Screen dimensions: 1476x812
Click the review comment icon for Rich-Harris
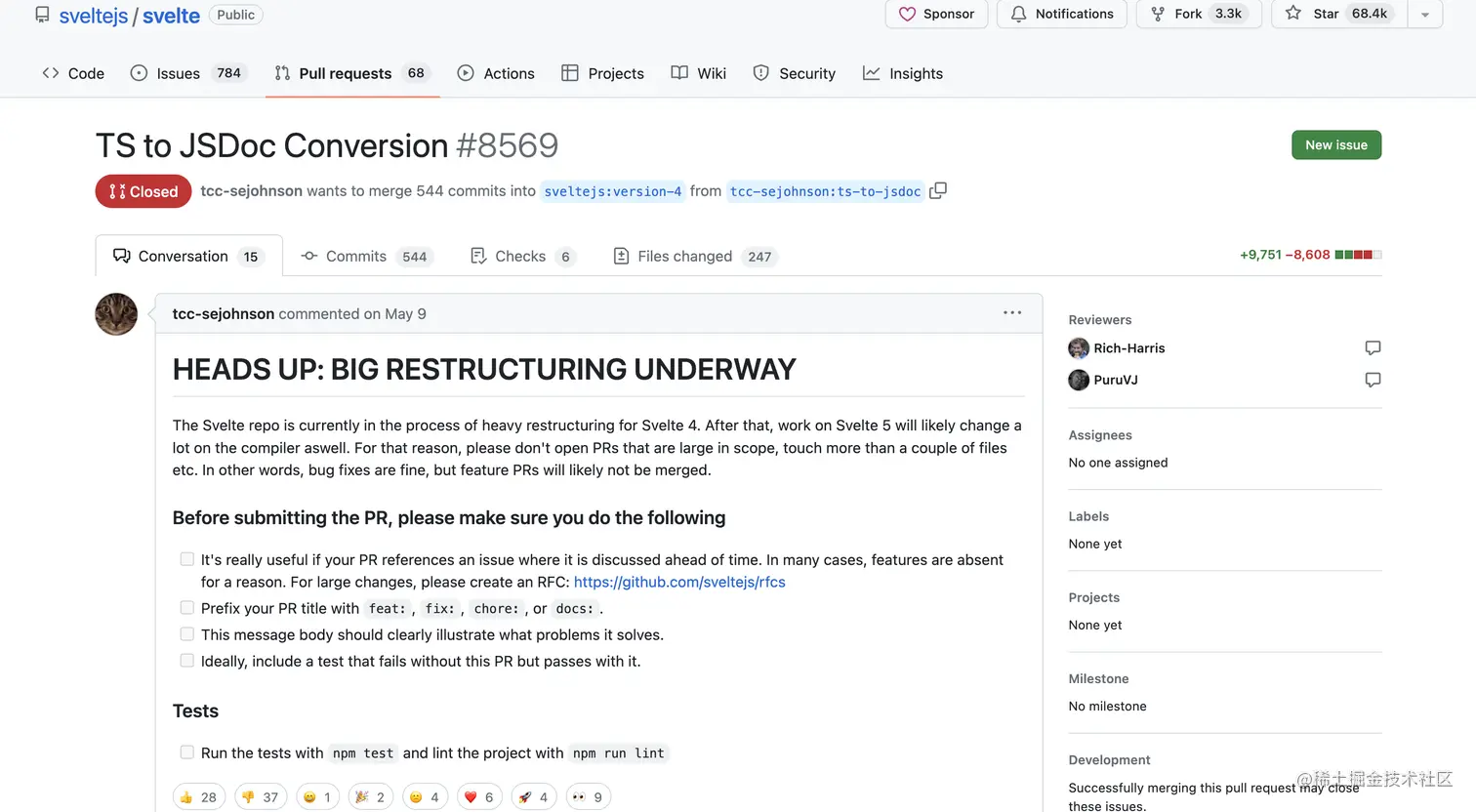point(1373,348)
